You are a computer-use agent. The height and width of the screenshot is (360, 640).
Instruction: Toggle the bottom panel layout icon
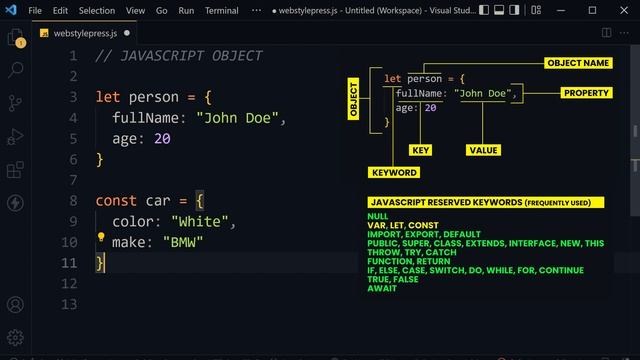tap(499, 10)
